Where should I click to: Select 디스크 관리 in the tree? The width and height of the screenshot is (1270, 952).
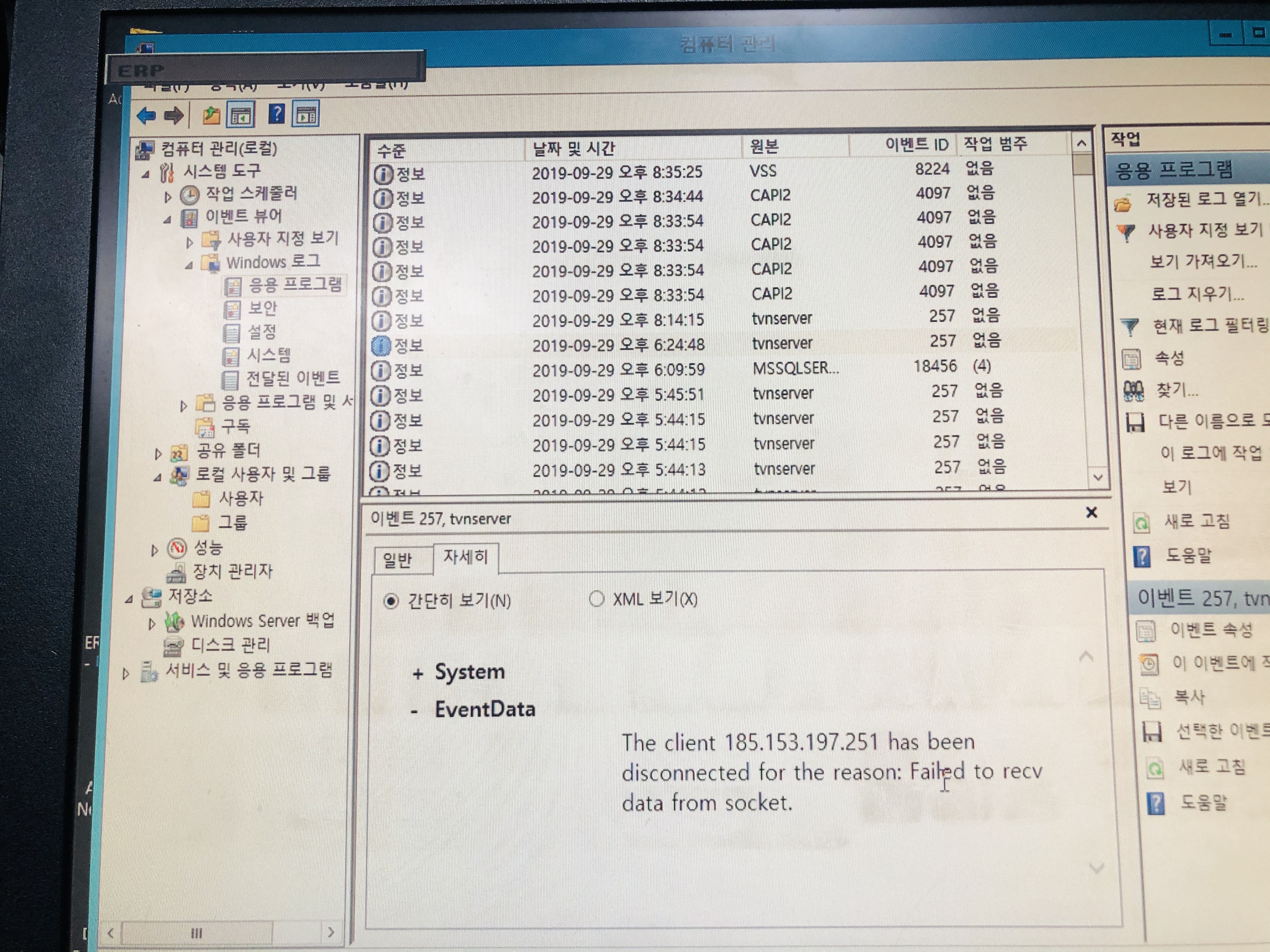pyautogui.click(x=230, y=645)
